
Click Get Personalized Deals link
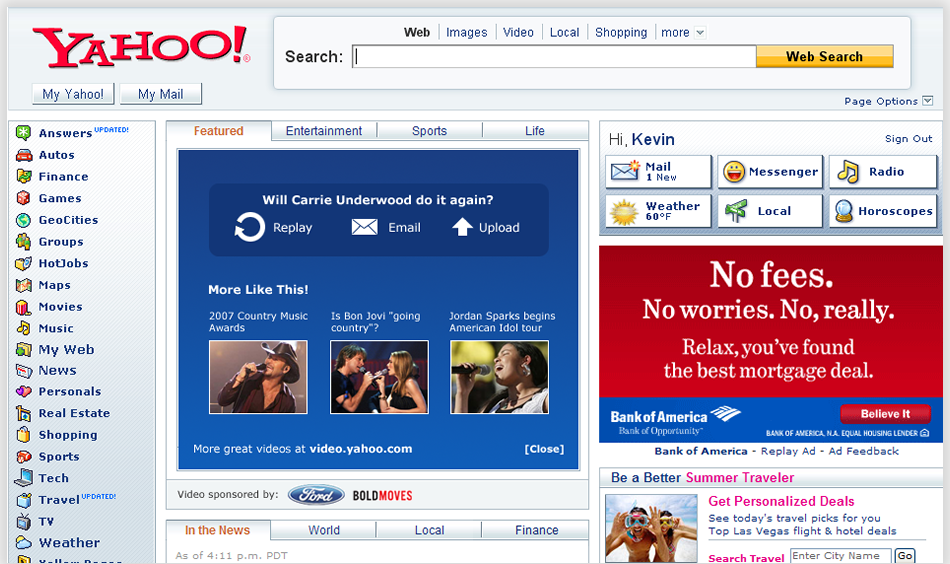[x=781, y=501]
